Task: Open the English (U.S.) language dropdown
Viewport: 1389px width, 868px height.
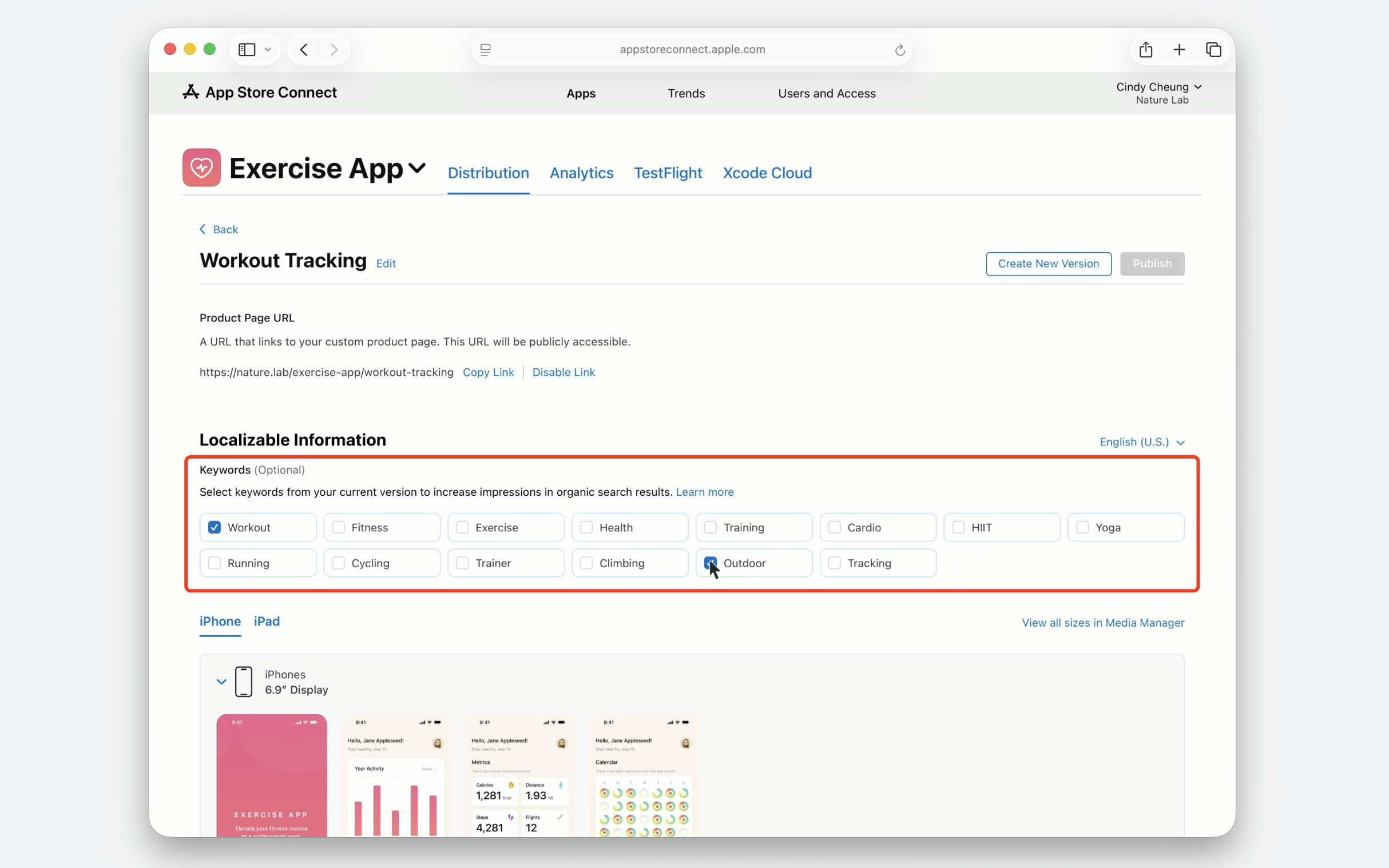Action: tap(1141, 441)
